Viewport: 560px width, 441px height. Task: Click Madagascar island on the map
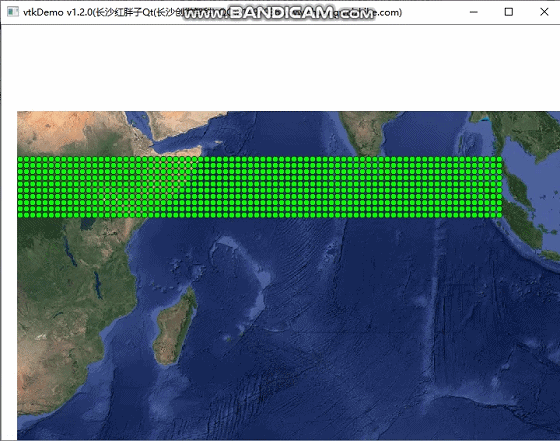click(x=175, y=327)
